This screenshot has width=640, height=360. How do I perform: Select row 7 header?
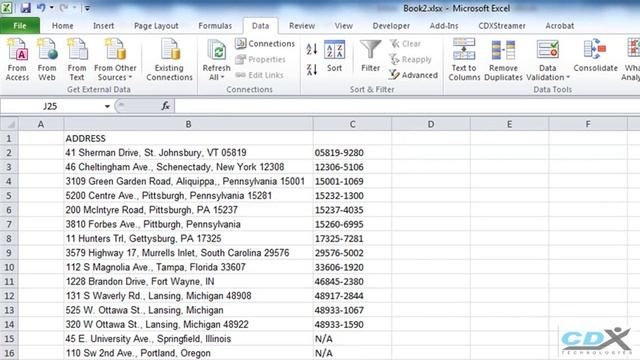[x=9, y=224]
